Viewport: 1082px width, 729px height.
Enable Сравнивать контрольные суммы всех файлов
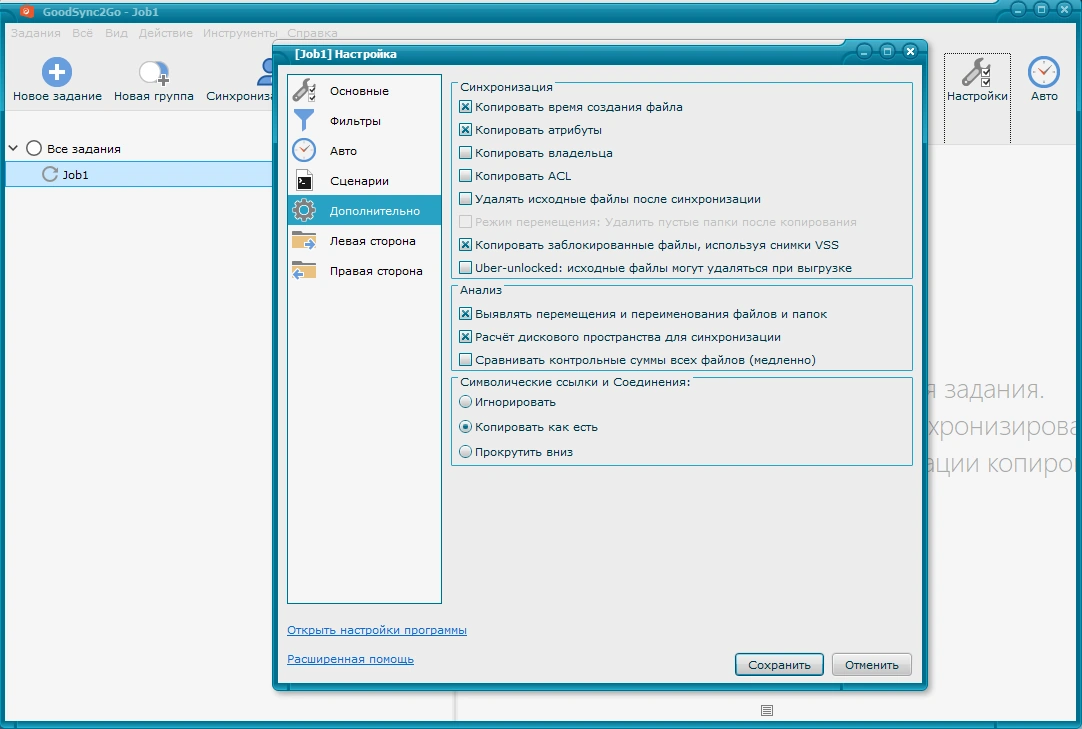(465, 360)
